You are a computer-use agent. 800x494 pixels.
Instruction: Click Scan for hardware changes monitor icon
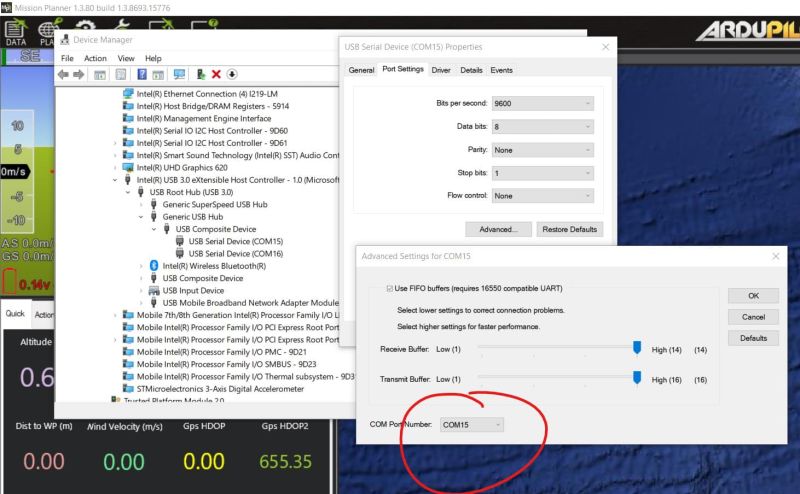tap(179, 75)
